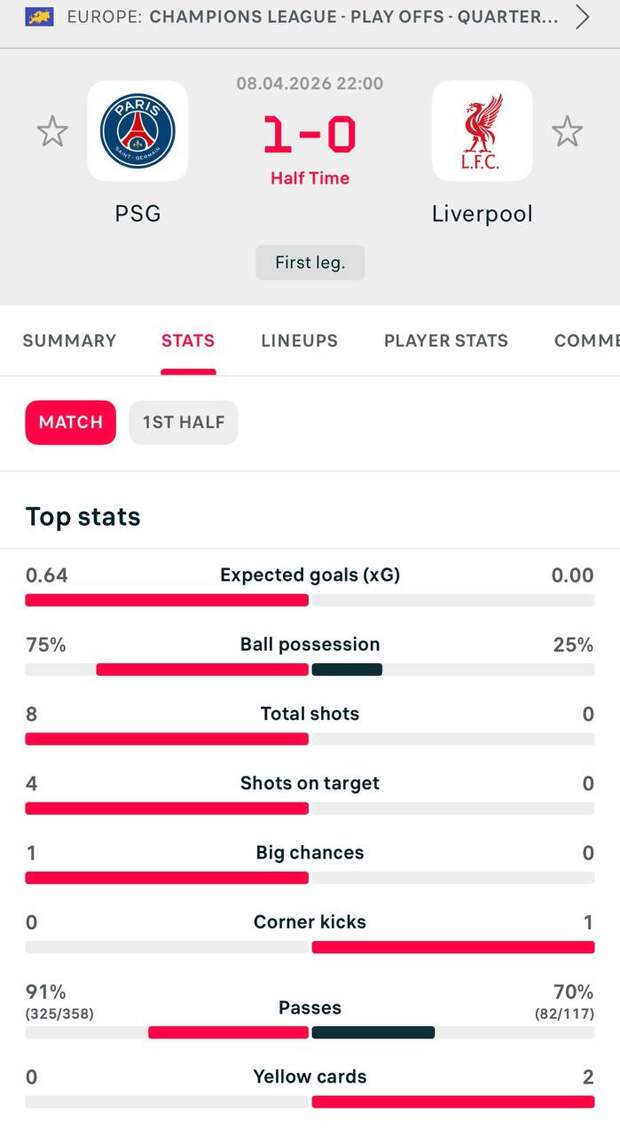Tap the Ball possession bar
This screenshot has width=620, height=1135.
point(310,669)
